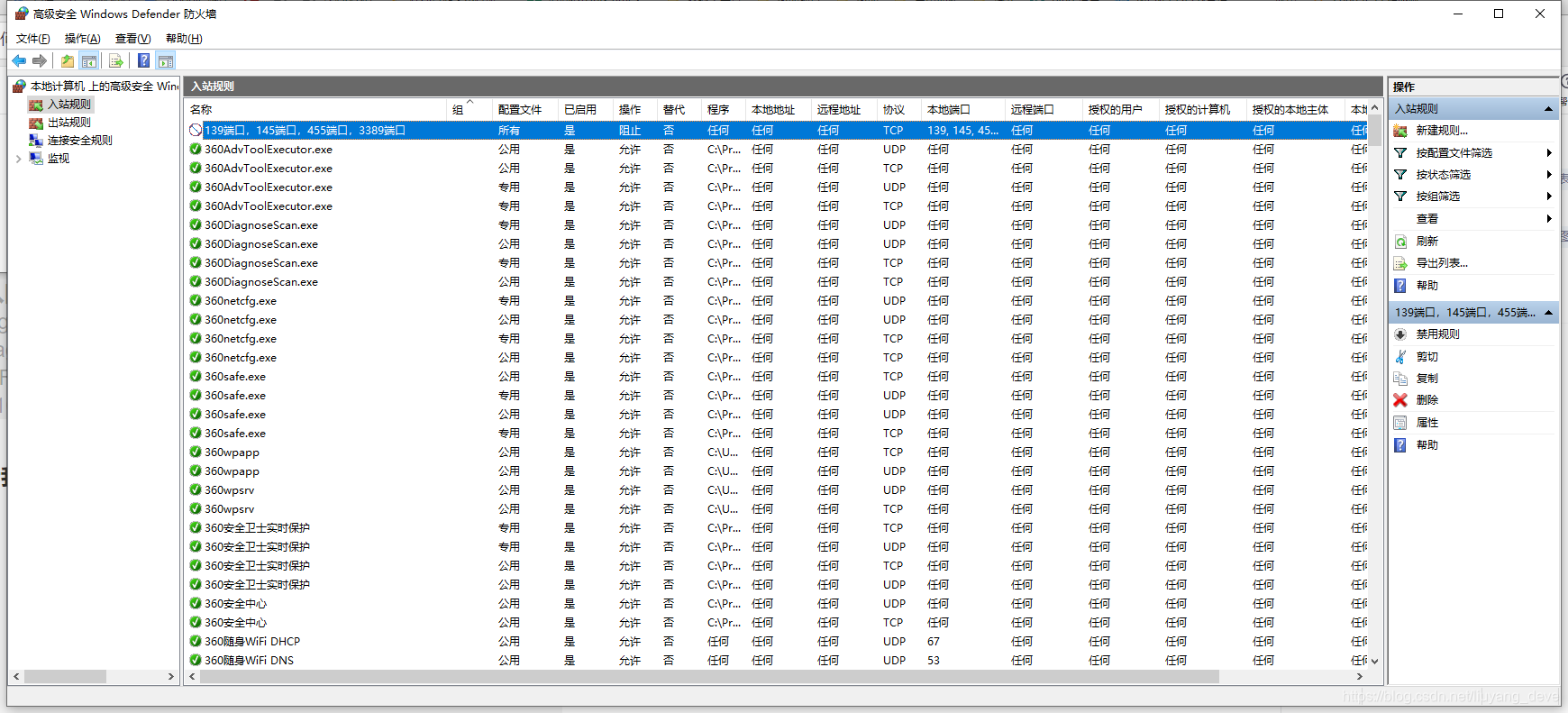Select the 139端口, 145端口 blocked rule row
Screen dimensions: 1568x713
pos(777,131)
